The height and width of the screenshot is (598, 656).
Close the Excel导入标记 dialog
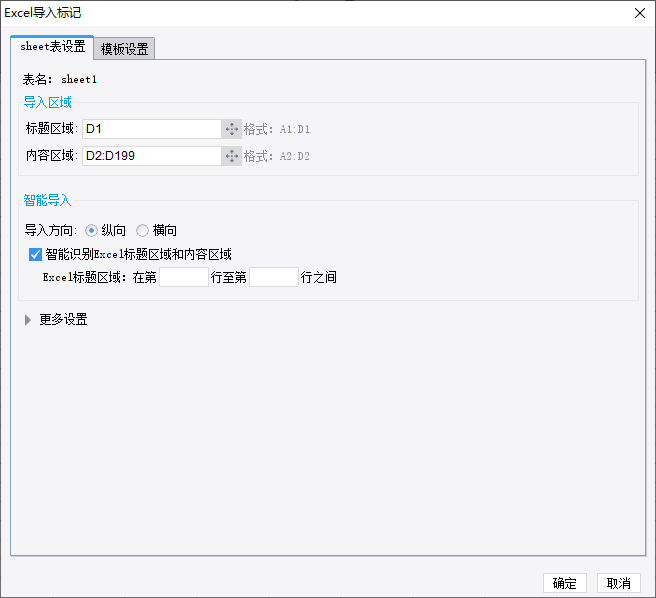coord(640,13)
